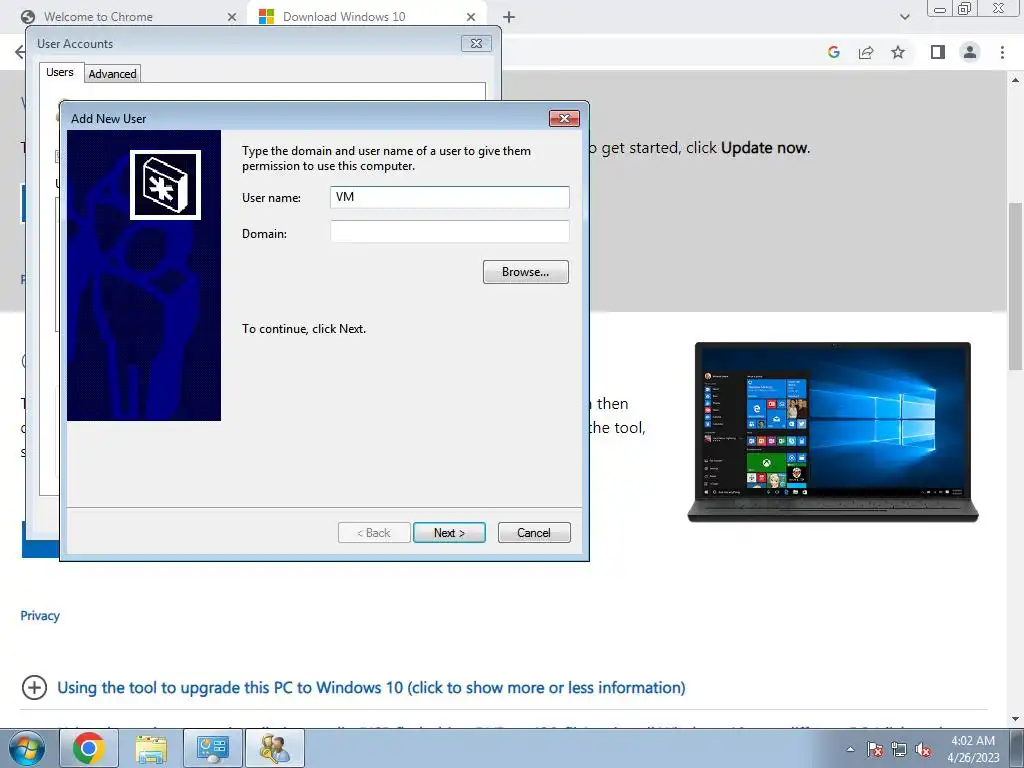Close the Welcome to Chrome tab

point(231,17)
